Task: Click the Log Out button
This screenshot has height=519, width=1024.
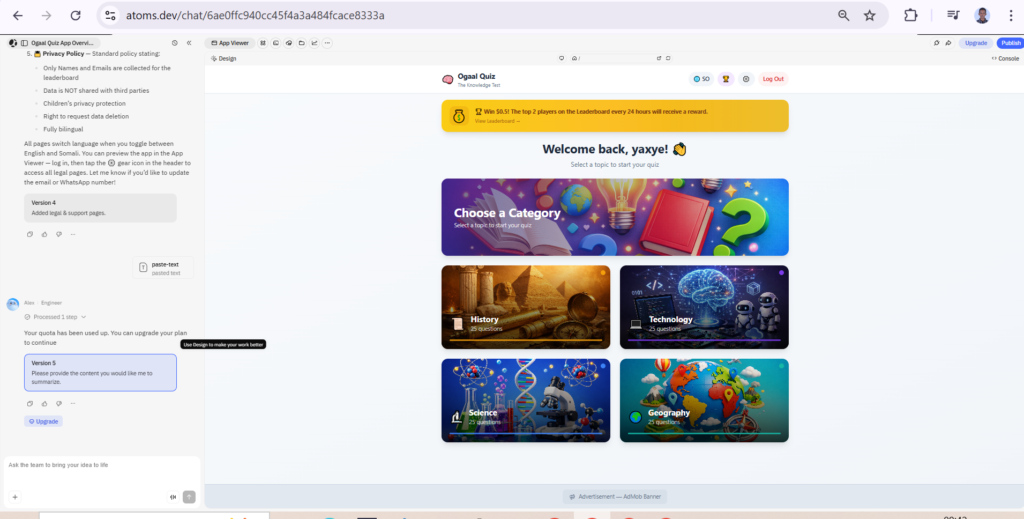Action: pos(773,79)
